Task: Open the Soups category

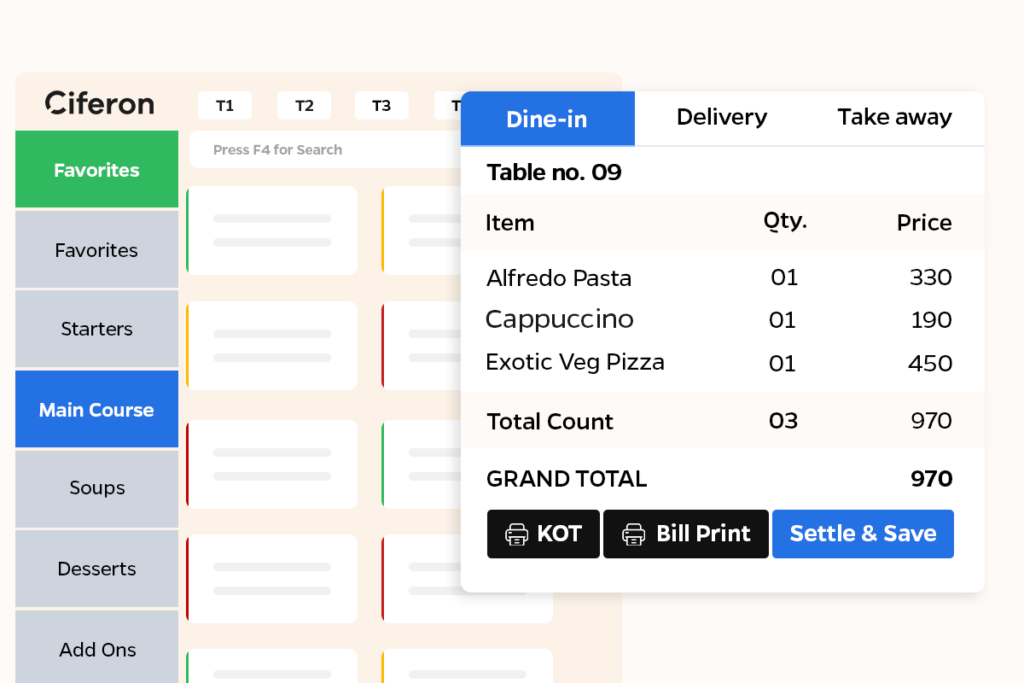Action: pos(97,488)
